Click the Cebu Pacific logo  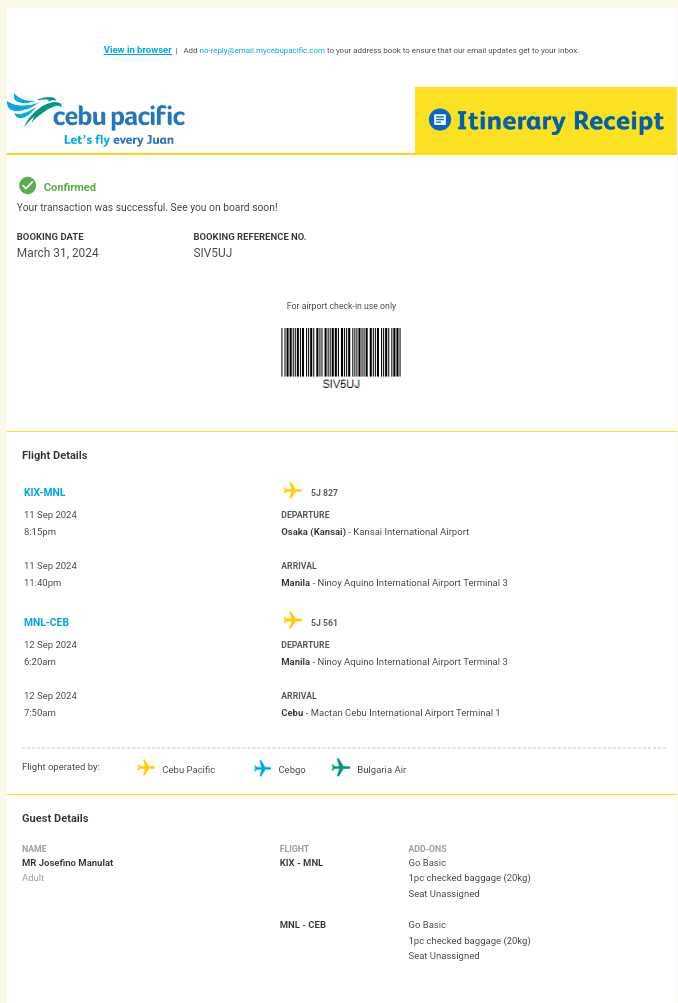[96, 120]
